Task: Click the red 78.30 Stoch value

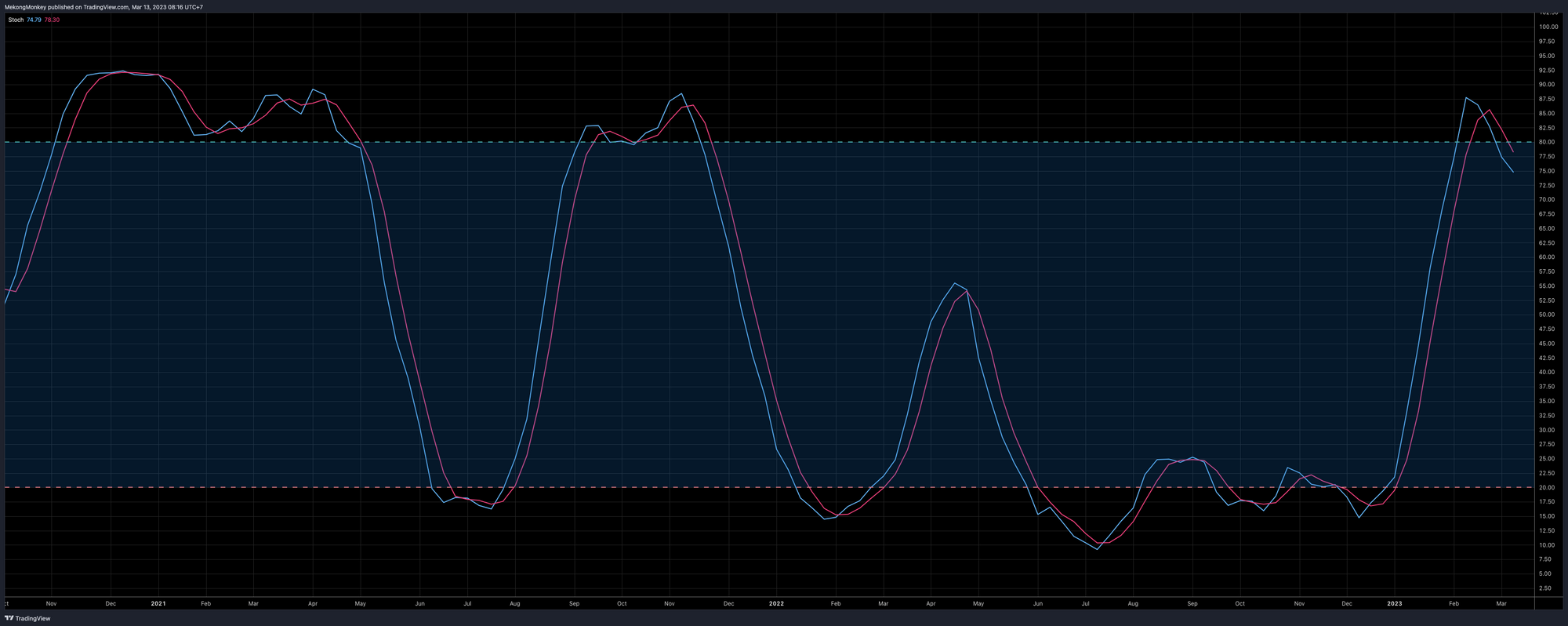Action: coord(52,20)
